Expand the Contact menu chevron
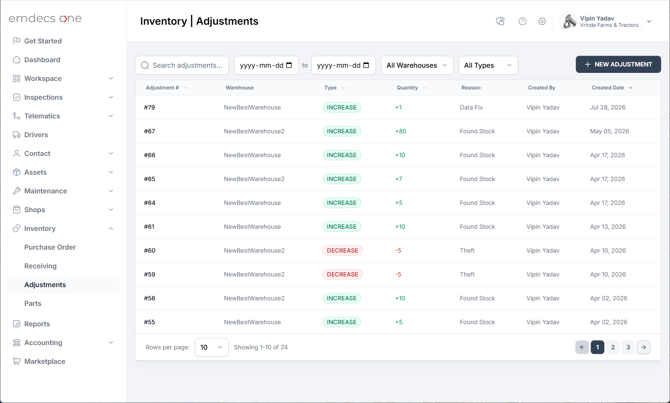This screenshot has width=670, height=403. pos(111,153)
